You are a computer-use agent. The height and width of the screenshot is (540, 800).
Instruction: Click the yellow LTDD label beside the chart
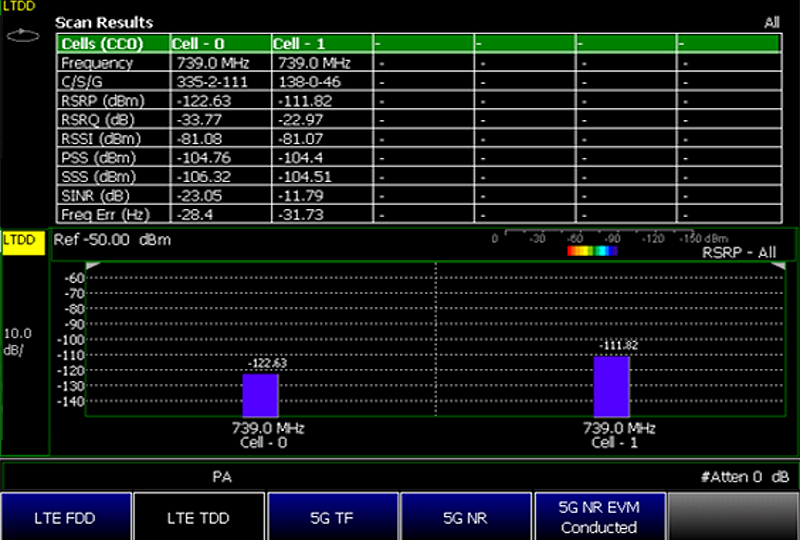[22, 242]
